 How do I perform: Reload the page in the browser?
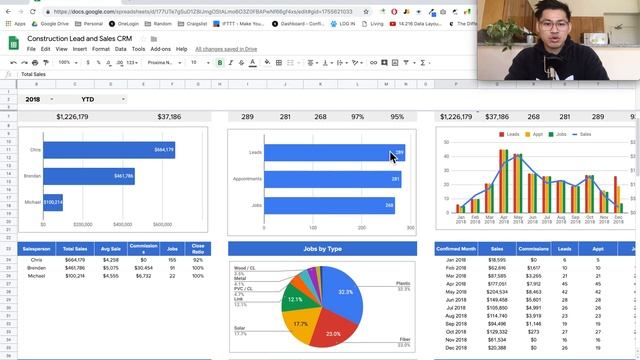[33, 11]
